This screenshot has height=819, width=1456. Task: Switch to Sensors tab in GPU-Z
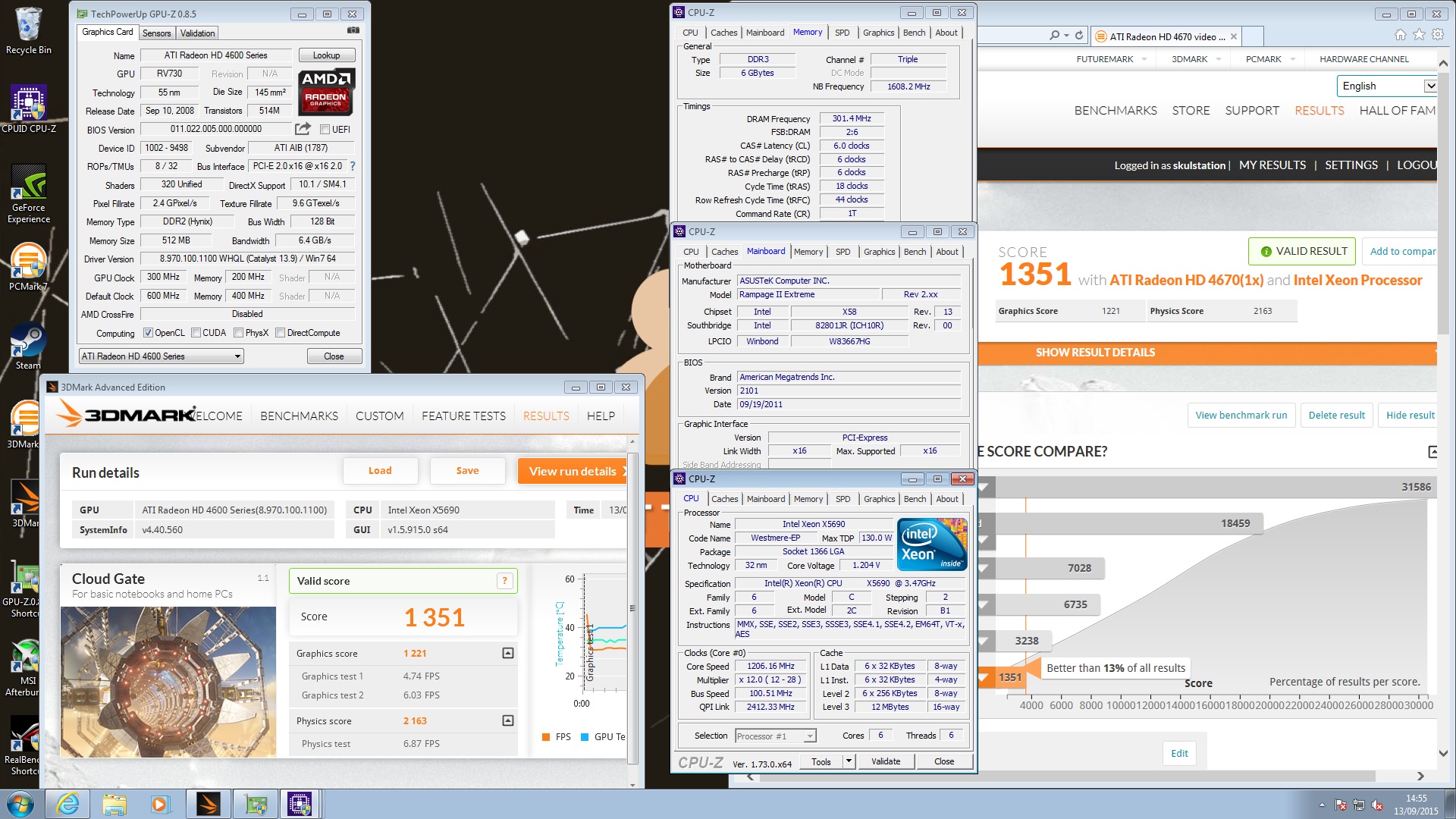[156, 33]
